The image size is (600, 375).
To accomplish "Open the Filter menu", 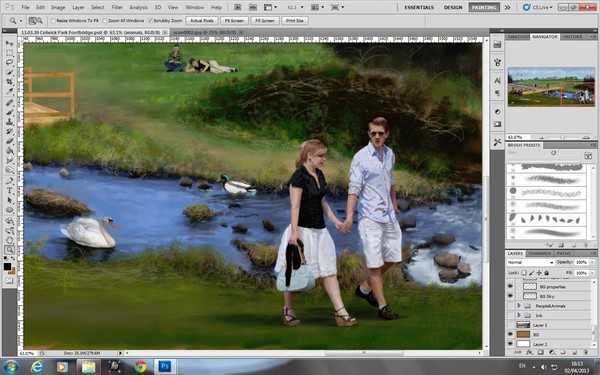I will coord(117,7).
